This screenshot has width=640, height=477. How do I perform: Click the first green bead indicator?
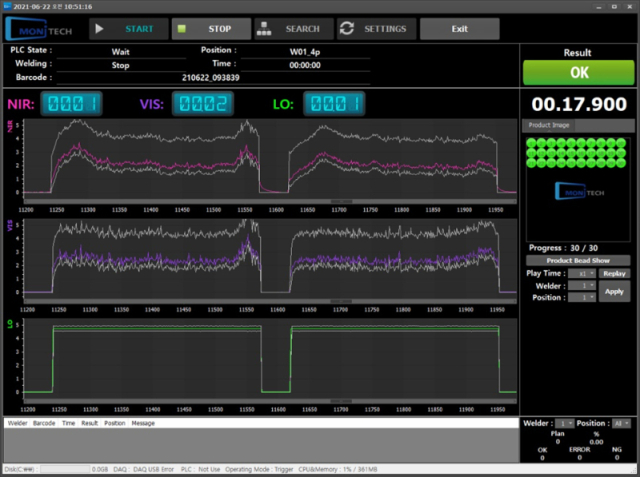point(532,144)
